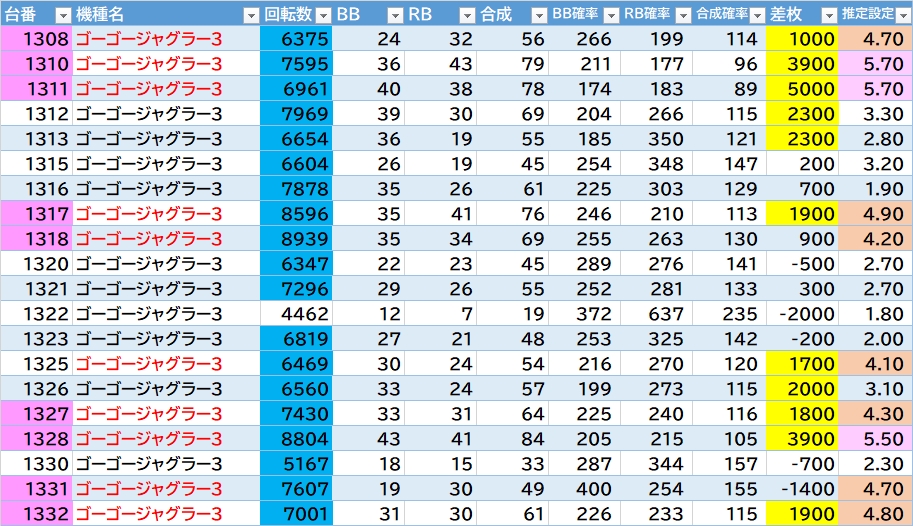The height and width of the screenshot is (526, 913).
Task: Select machine number cell 1308
Action: 36,38
